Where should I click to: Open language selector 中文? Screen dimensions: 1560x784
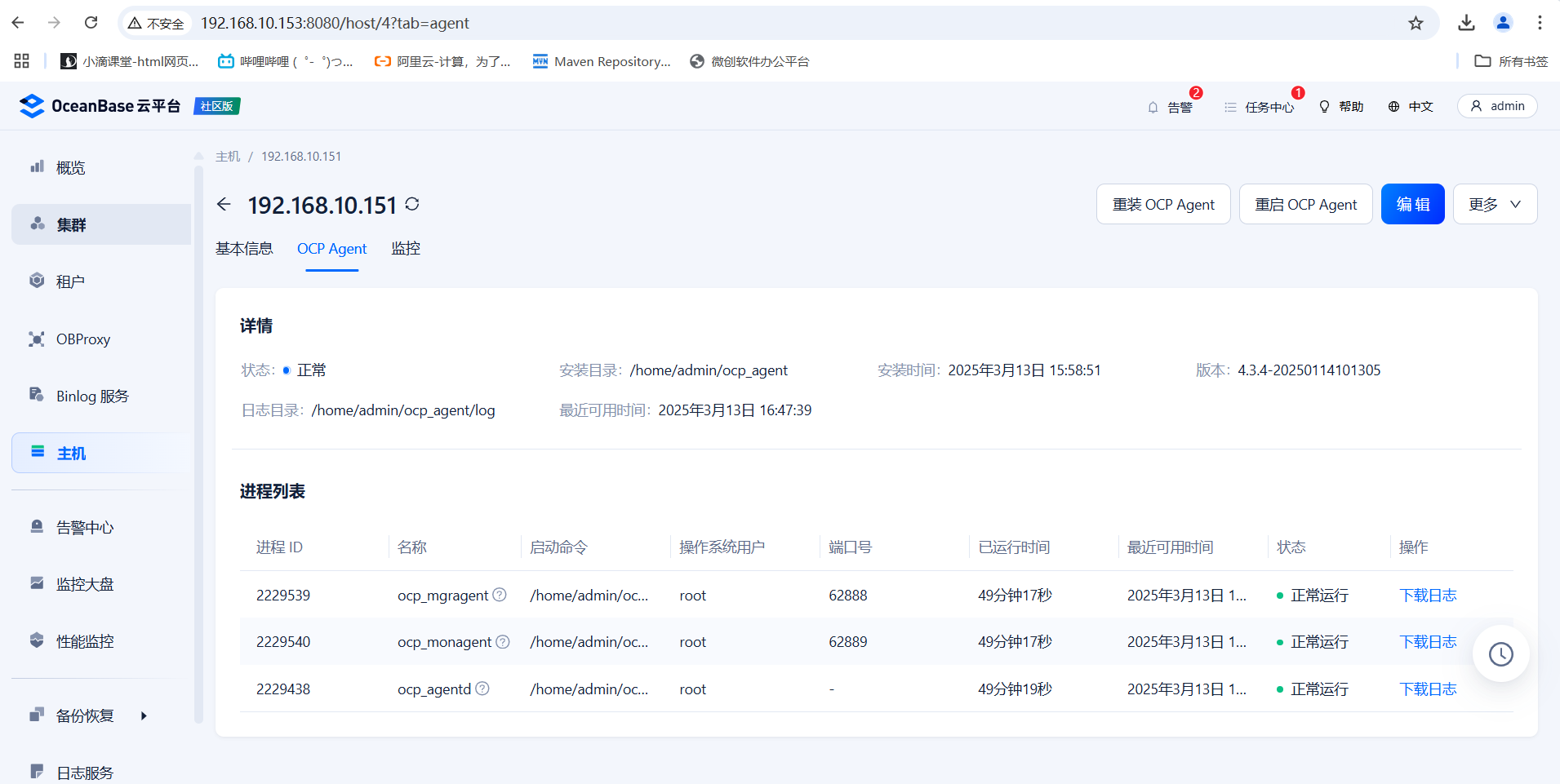click(x=1411, y=107)
